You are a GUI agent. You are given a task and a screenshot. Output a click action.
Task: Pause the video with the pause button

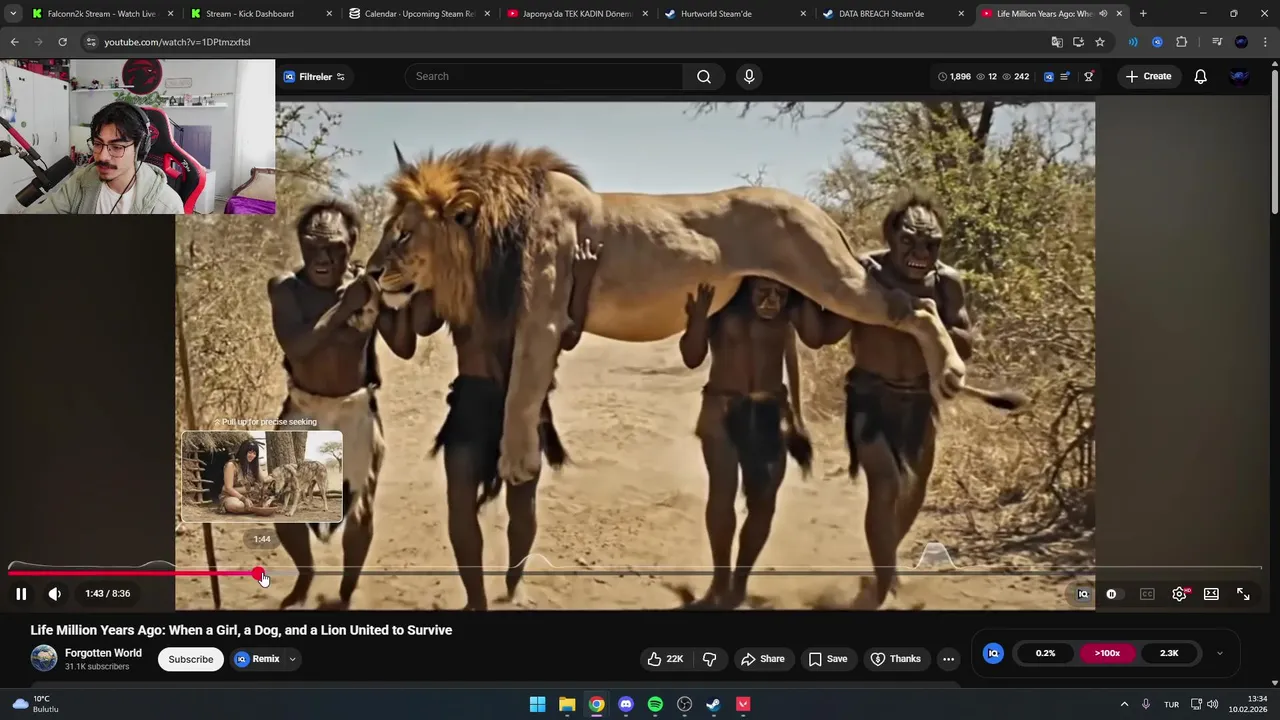coord(21,594)
